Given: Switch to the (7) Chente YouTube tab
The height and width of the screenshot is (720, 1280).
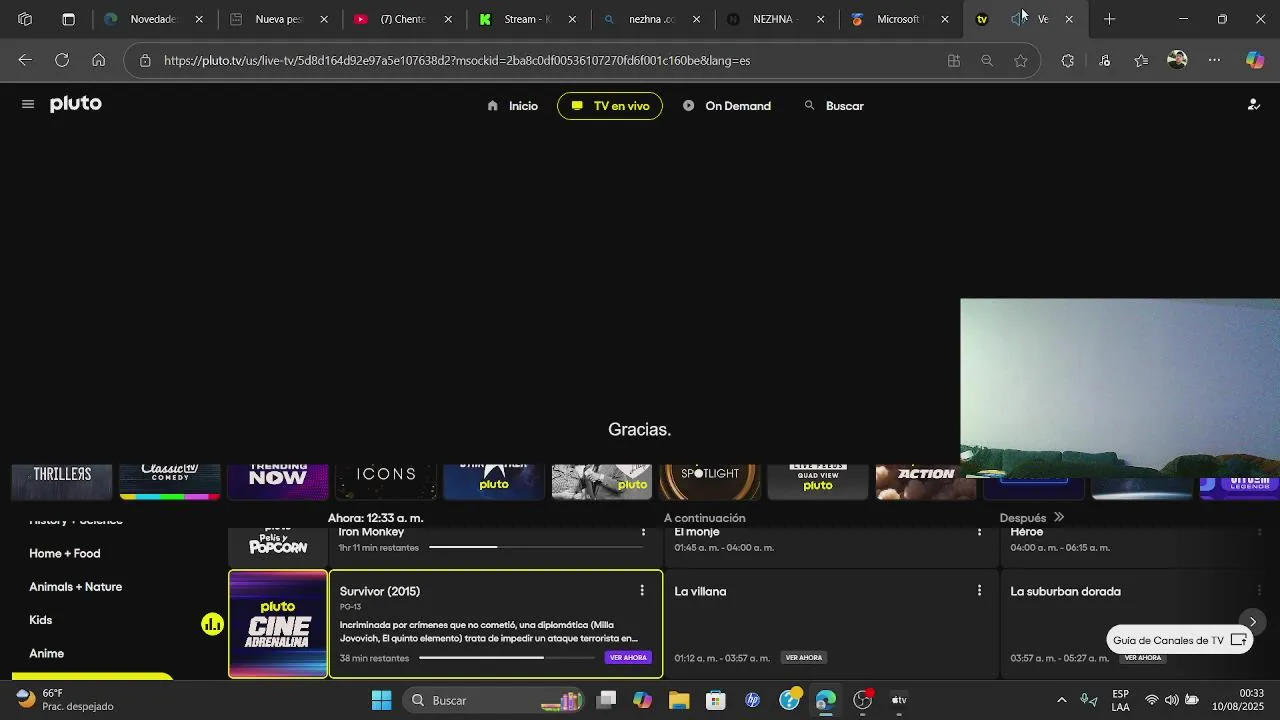Looking at the screenshot, I should [402, 19].
